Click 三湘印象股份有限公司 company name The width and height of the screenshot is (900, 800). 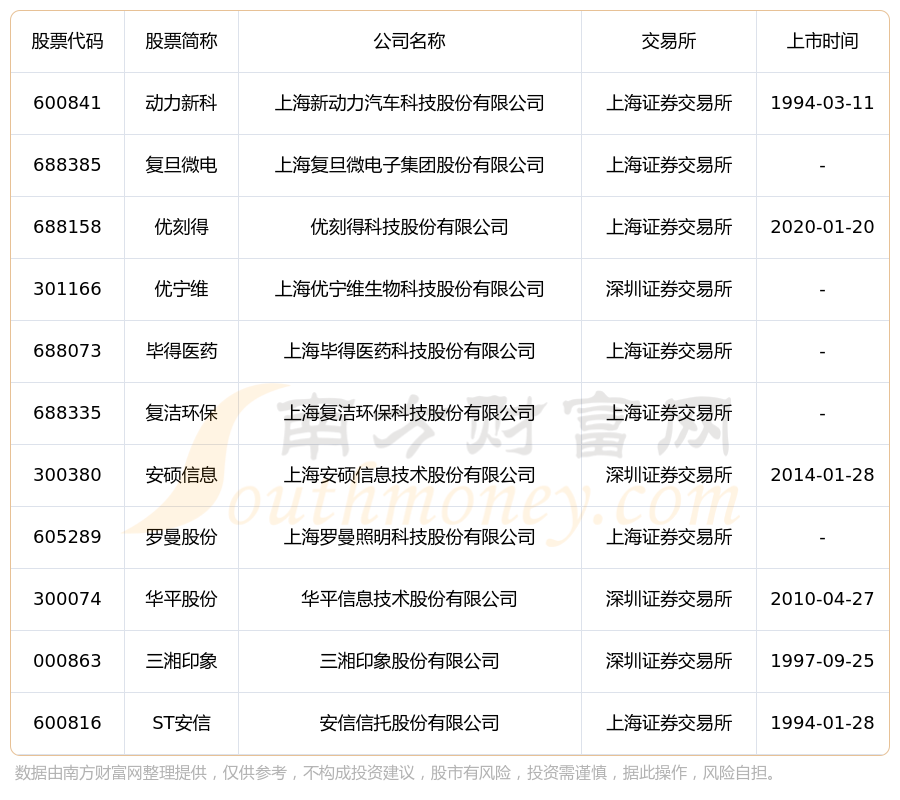click(409, 661)
